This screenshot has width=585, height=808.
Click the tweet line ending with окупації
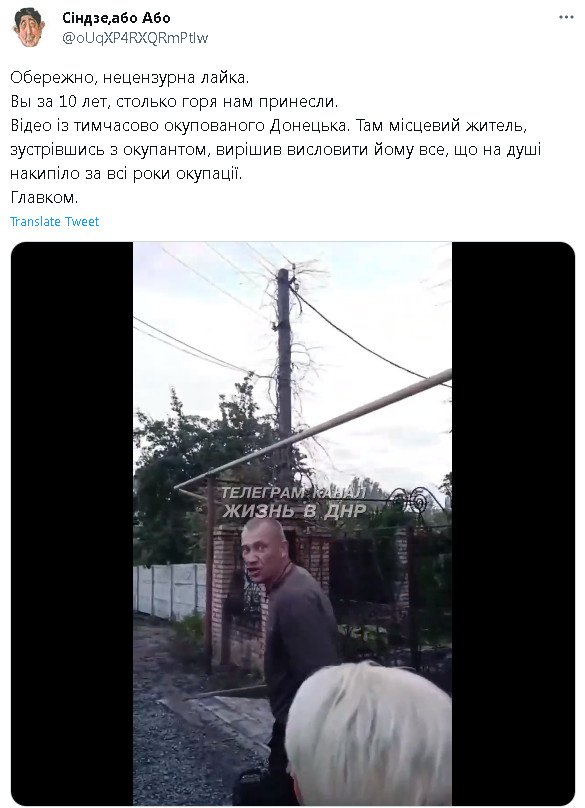126,174
